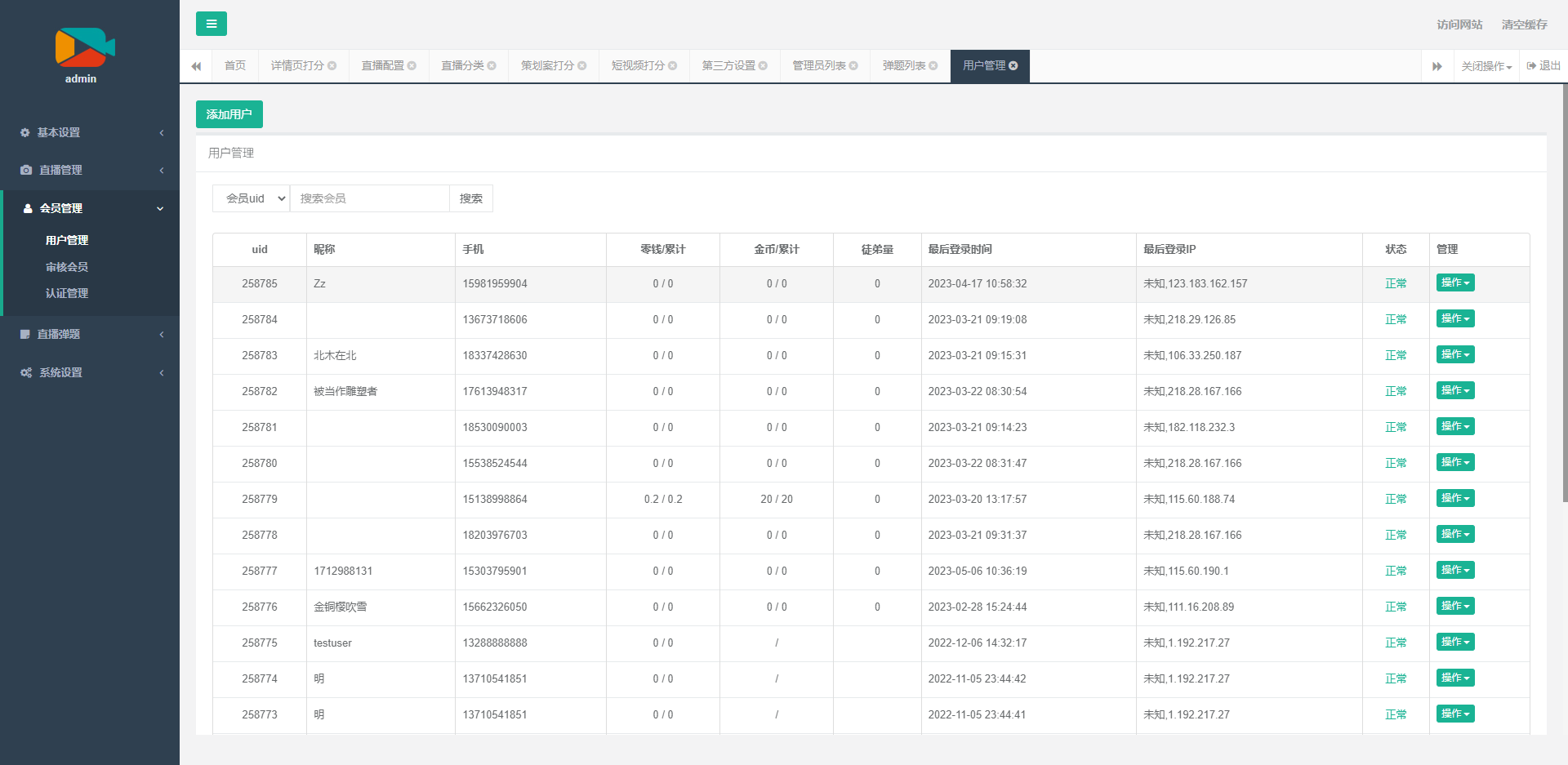
Task: Click the icon beside 直播弹题
Action: pyautogui.click(x=25, y=334)
